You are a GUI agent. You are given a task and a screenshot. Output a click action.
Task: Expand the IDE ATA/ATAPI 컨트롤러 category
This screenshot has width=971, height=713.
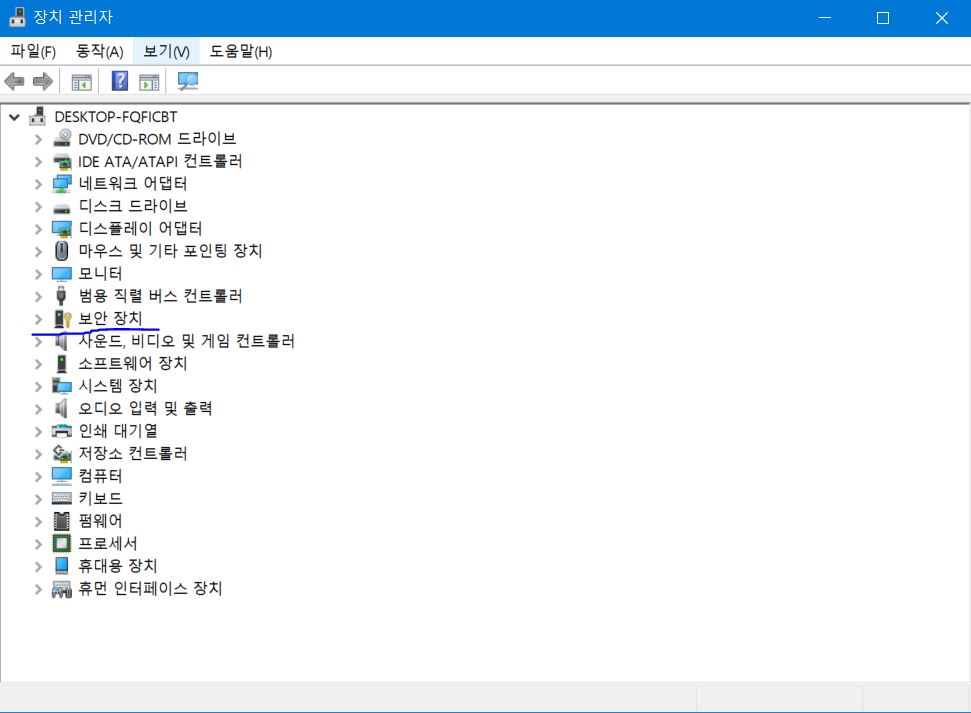tap(38, 162)
